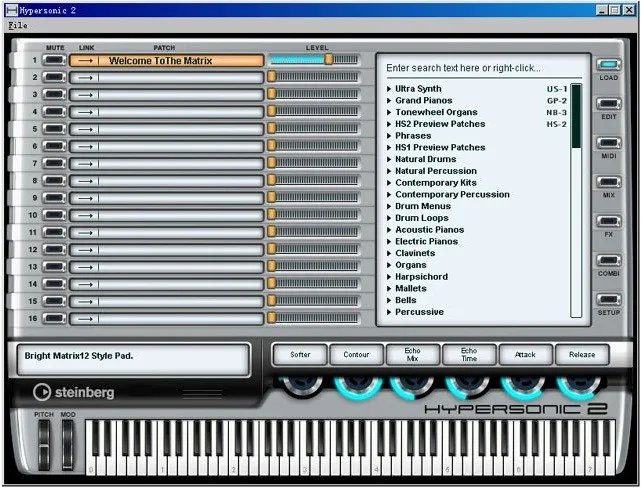This screenshot has height=489, width=641.
Task: Click the link arrow on slot 9
Action: tap(85, 198)
